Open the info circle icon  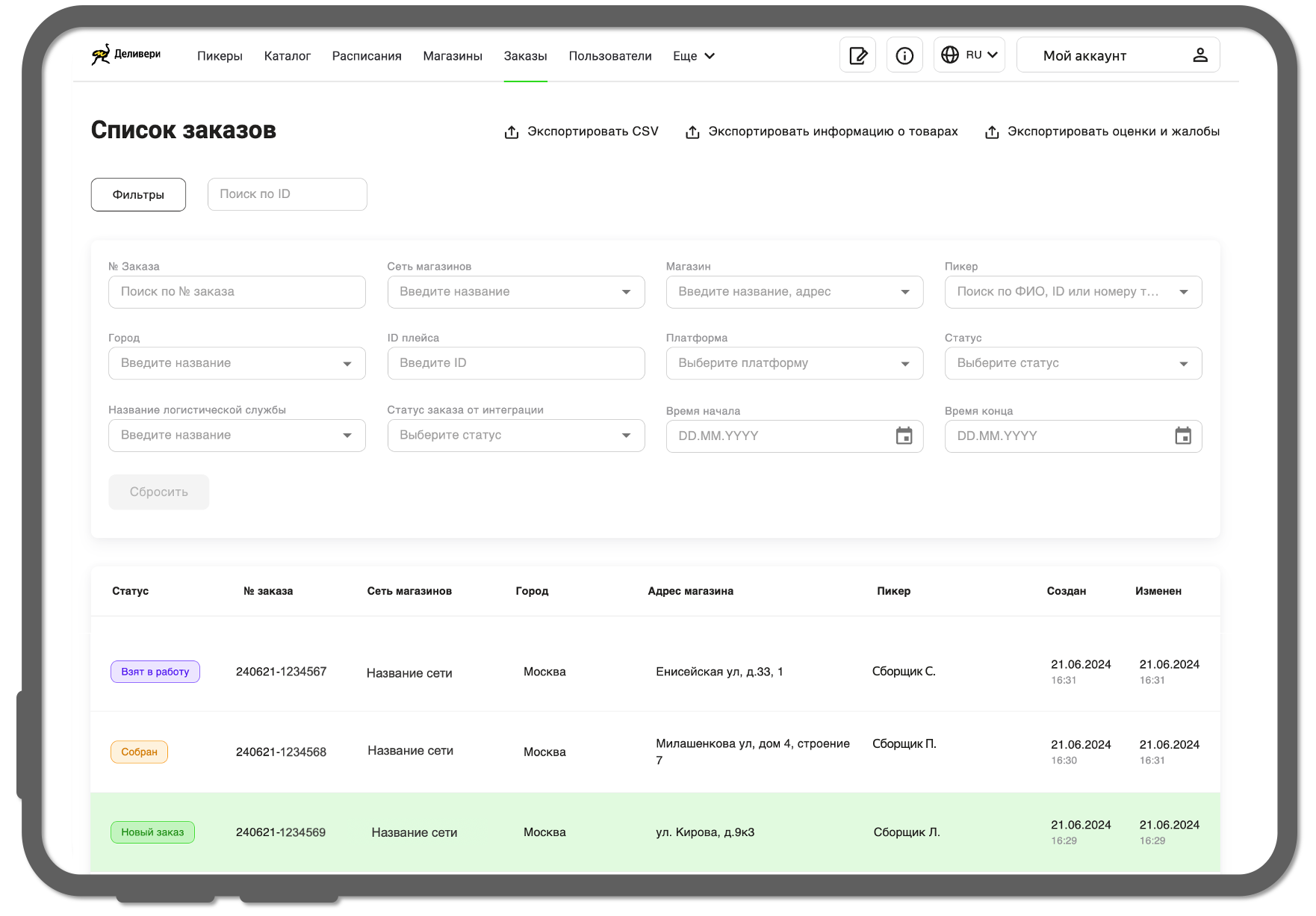coord(904,55)
